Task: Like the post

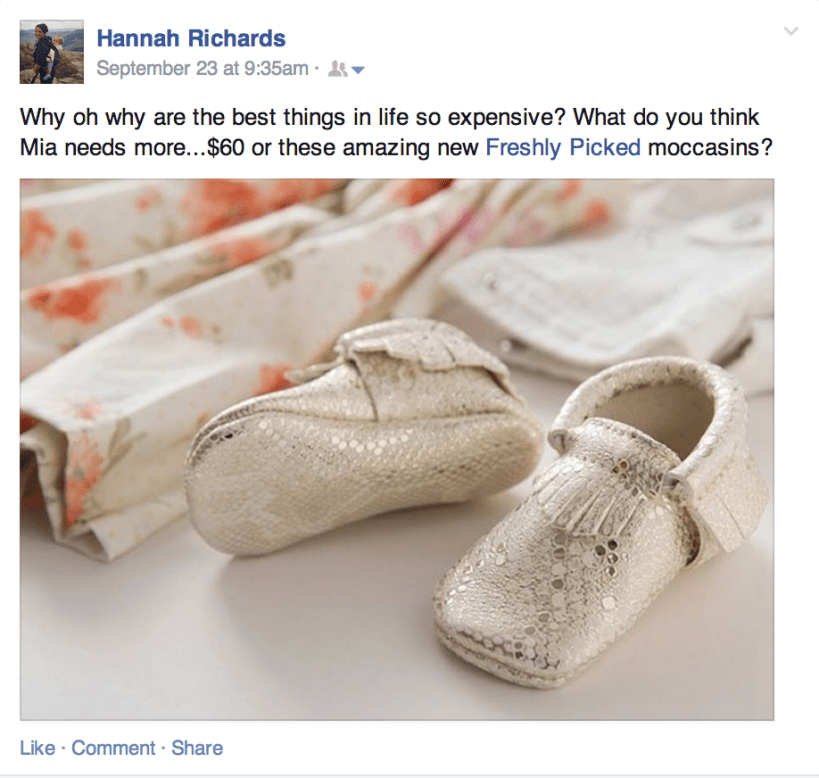Action: click(37, 748)
